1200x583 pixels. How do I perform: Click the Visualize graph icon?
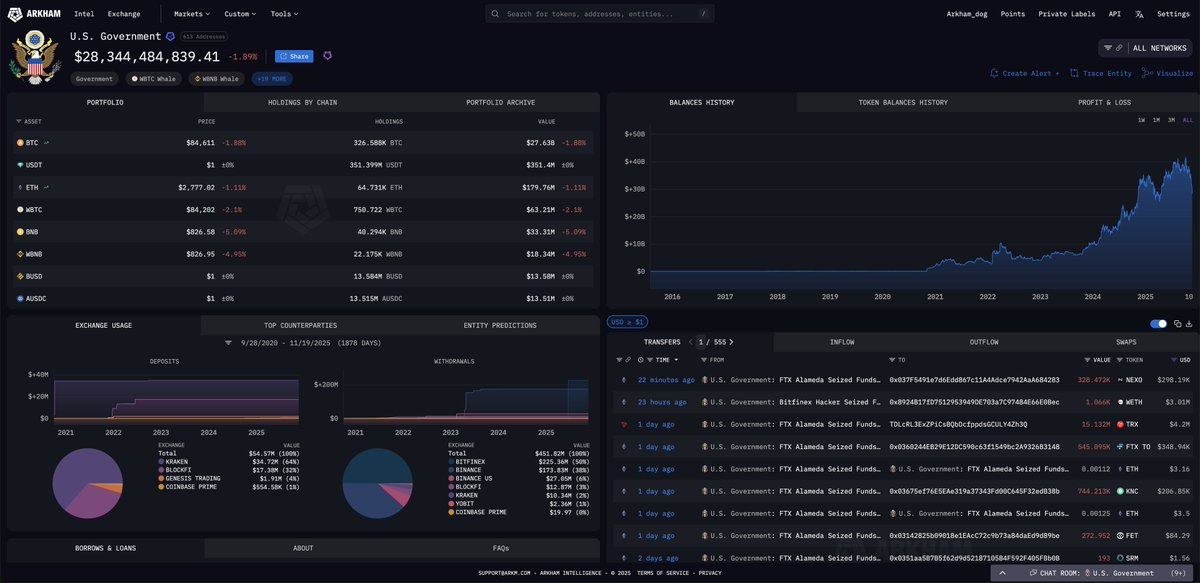1146,73
